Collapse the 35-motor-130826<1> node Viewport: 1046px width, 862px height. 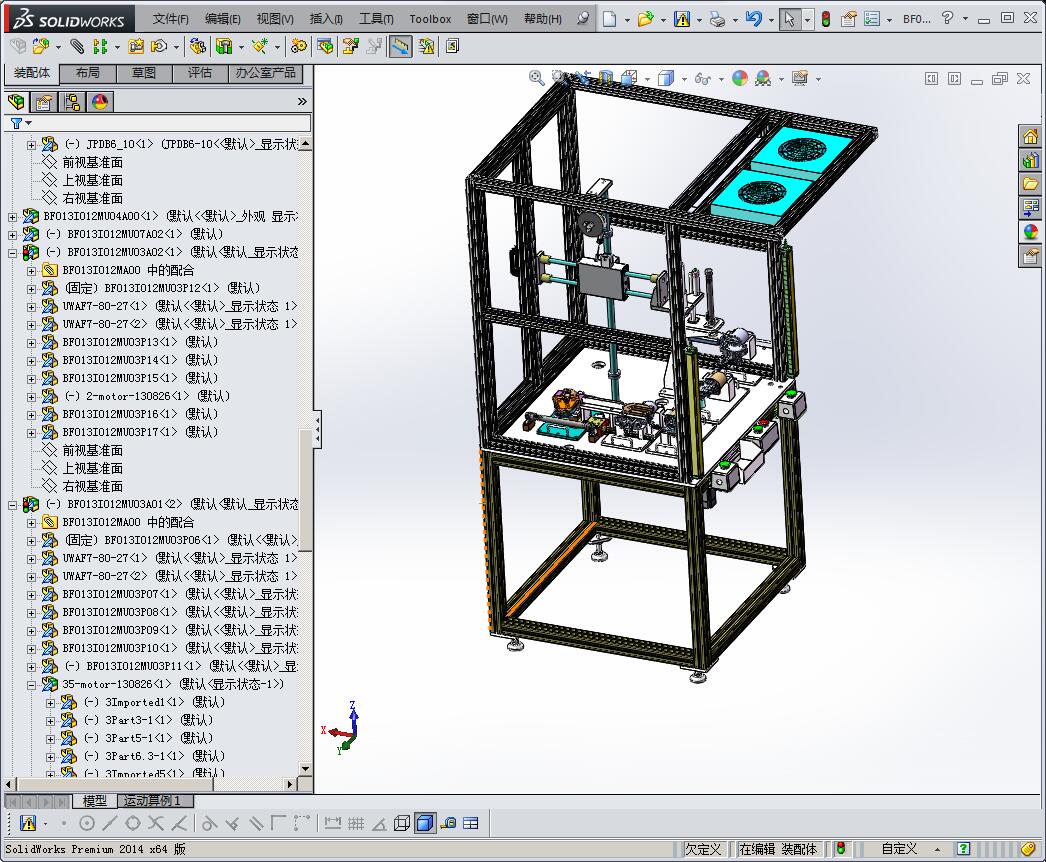coord(31,685)
